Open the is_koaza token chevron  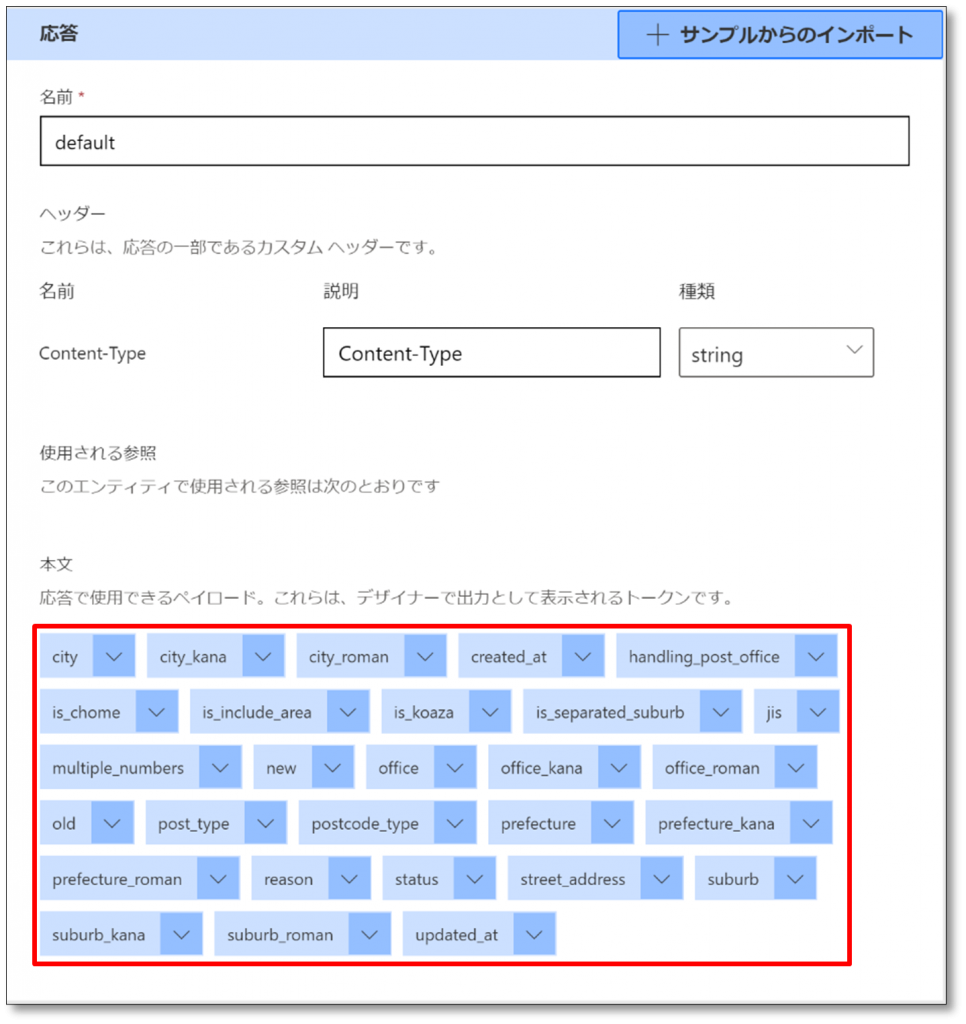(x=491, y=712)
